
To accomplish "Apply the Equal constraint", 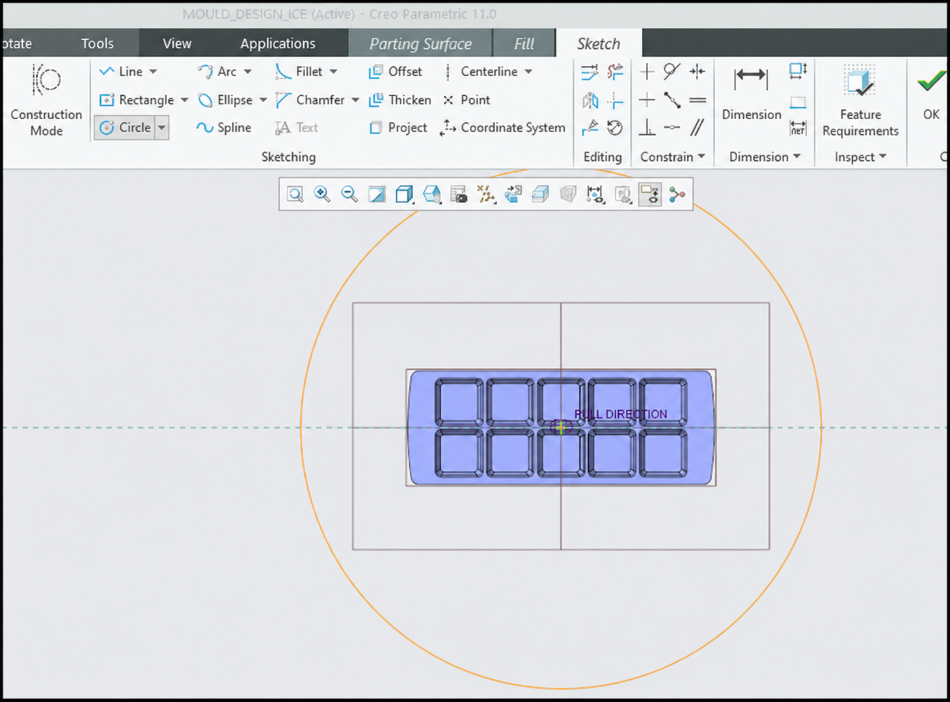I will click(x=697, y=99).
